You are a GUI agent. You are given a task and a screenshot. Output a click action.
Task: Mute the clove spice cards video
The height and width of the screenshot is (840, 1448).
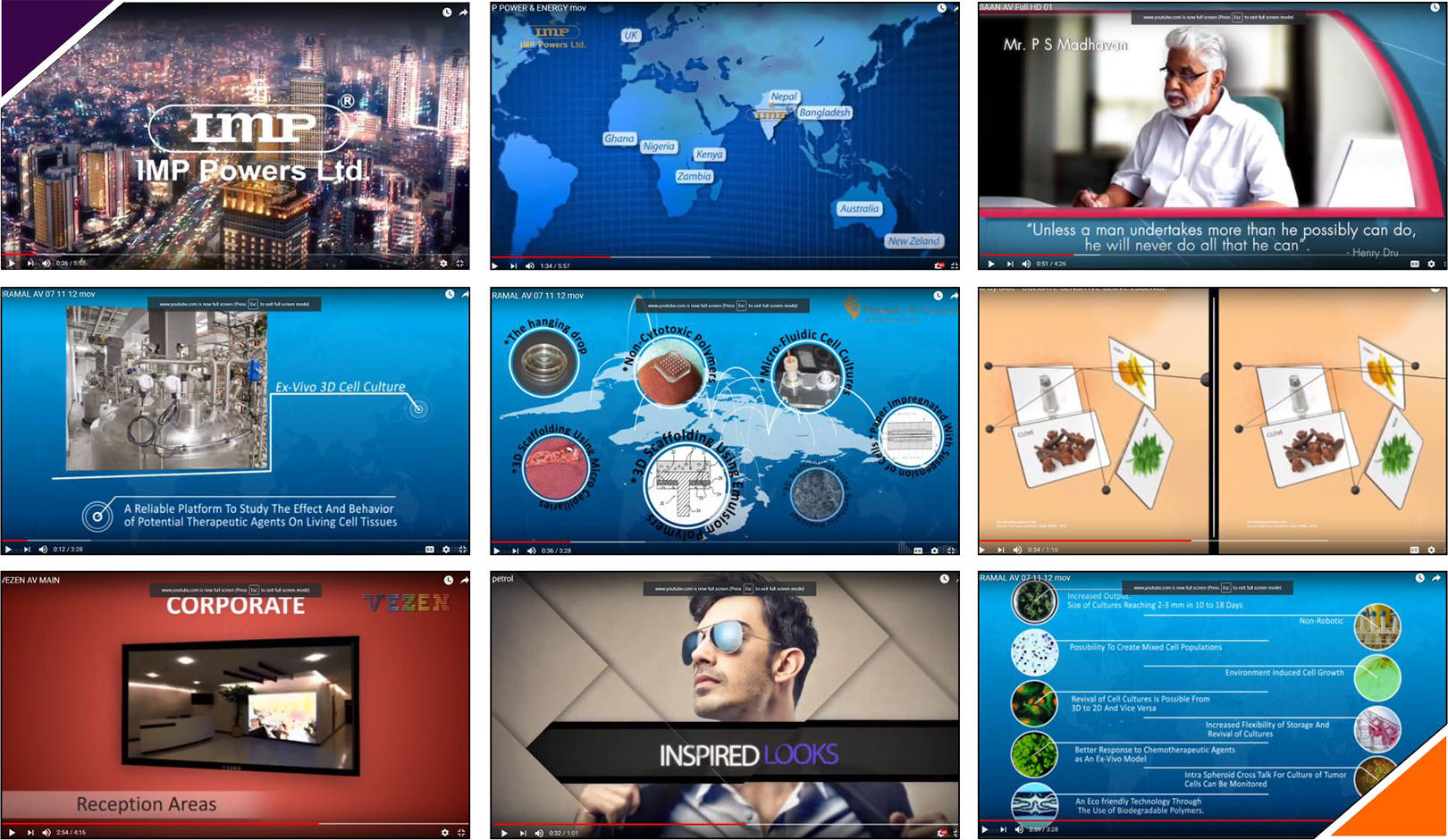coord(1017,550)
